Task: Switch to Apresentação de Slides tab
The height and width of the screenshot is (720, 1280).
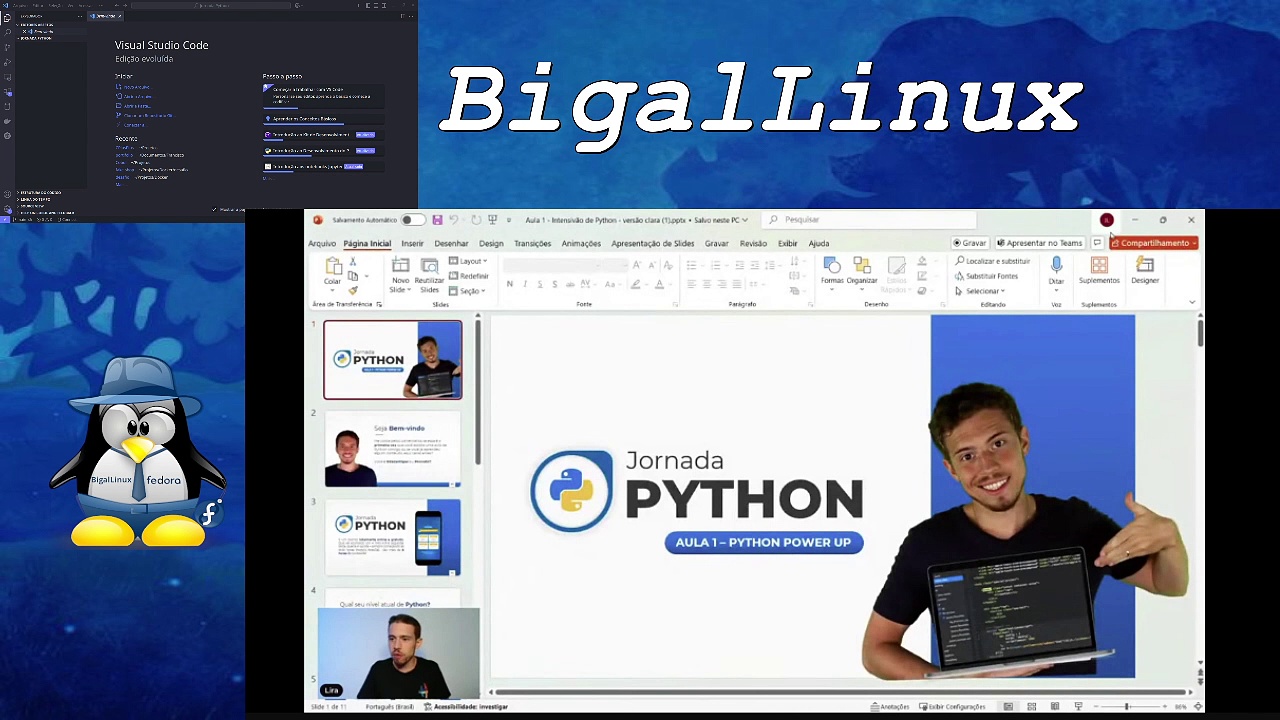Action: 652,243
